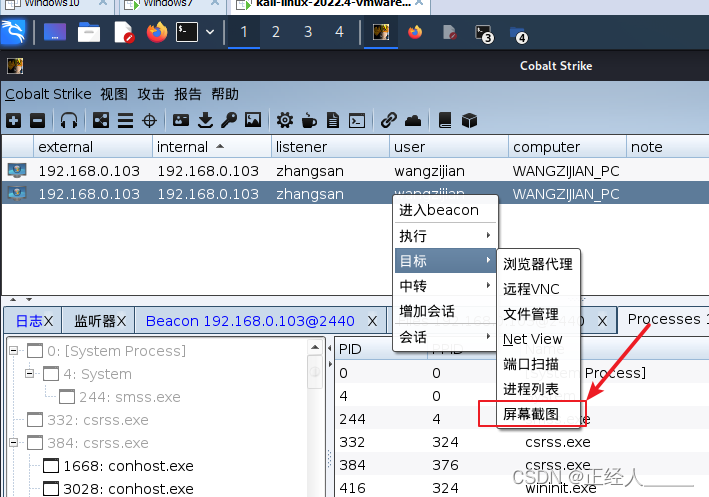This screenshot has height=497, width=709.
Task: Select first session row with wangzijian
Action: point(355,171)
